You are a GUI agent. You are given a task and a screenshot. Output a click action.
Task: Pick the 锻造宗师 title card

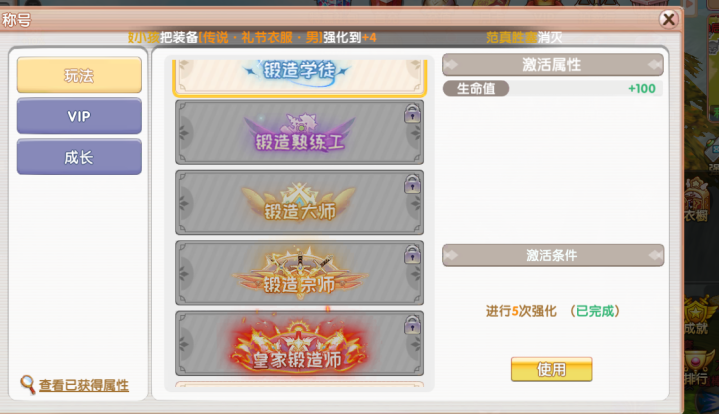pyautogui.click(x=299, y=273)
